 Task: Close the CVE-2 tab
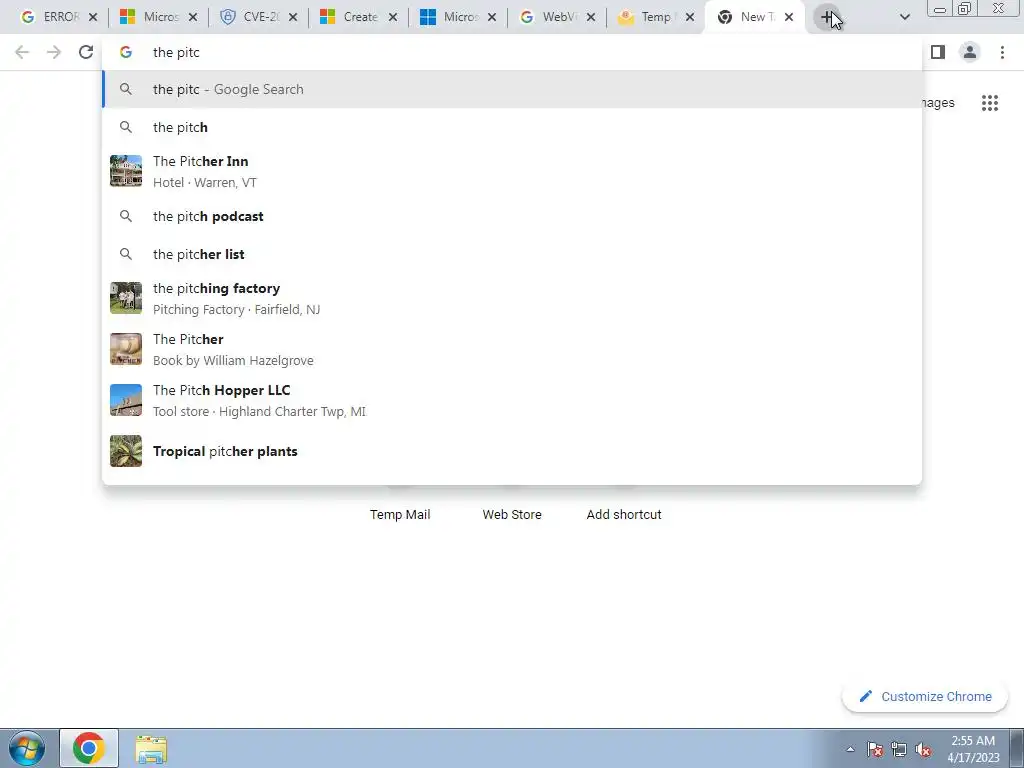(x=293, y=18)
